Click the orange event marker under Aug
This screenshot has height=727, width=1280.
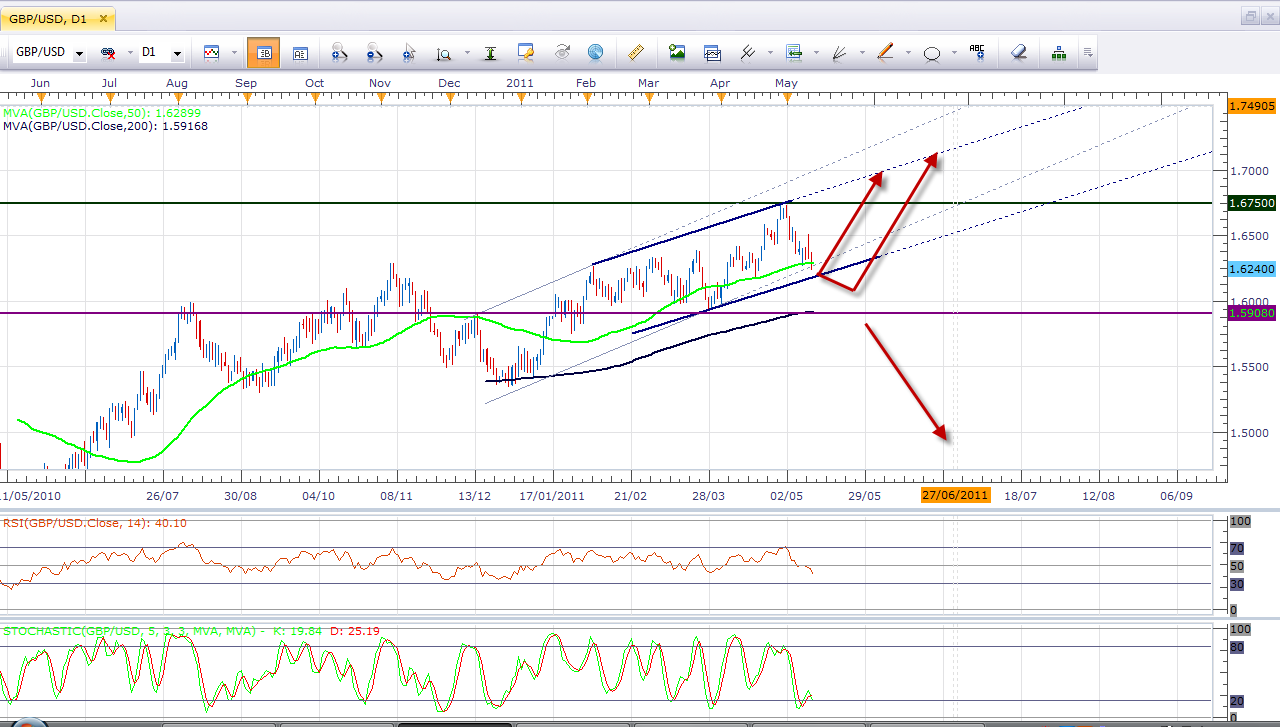177,97
